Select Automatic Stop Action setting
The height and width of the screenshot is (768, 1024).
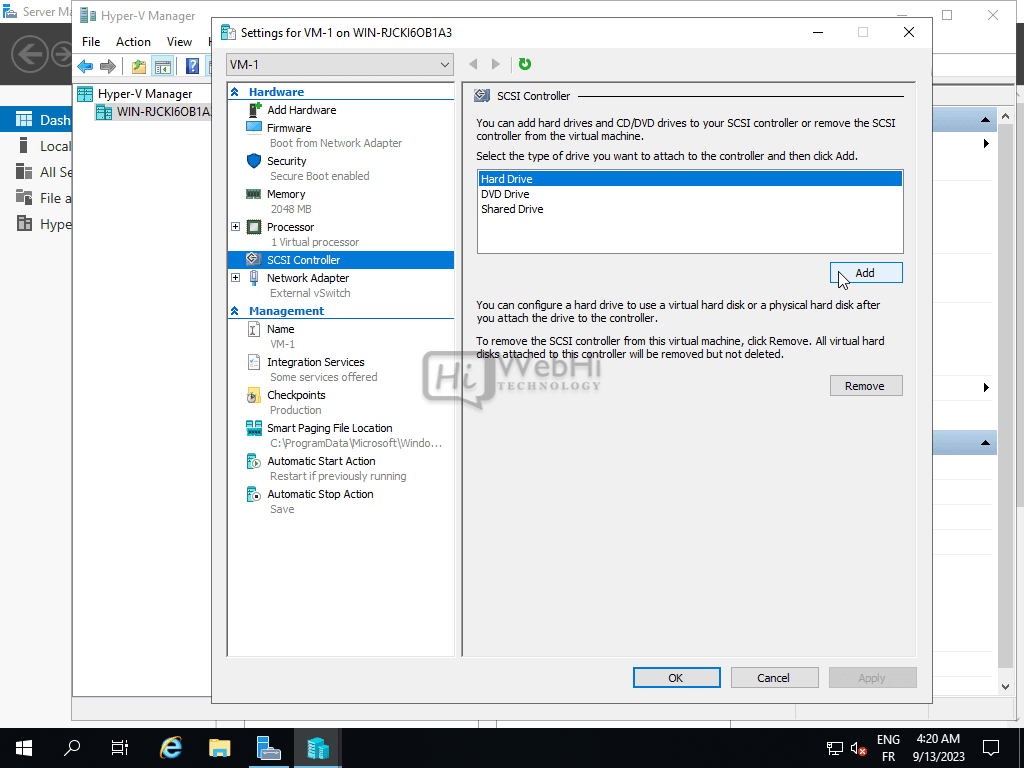[x=320, y=494]
